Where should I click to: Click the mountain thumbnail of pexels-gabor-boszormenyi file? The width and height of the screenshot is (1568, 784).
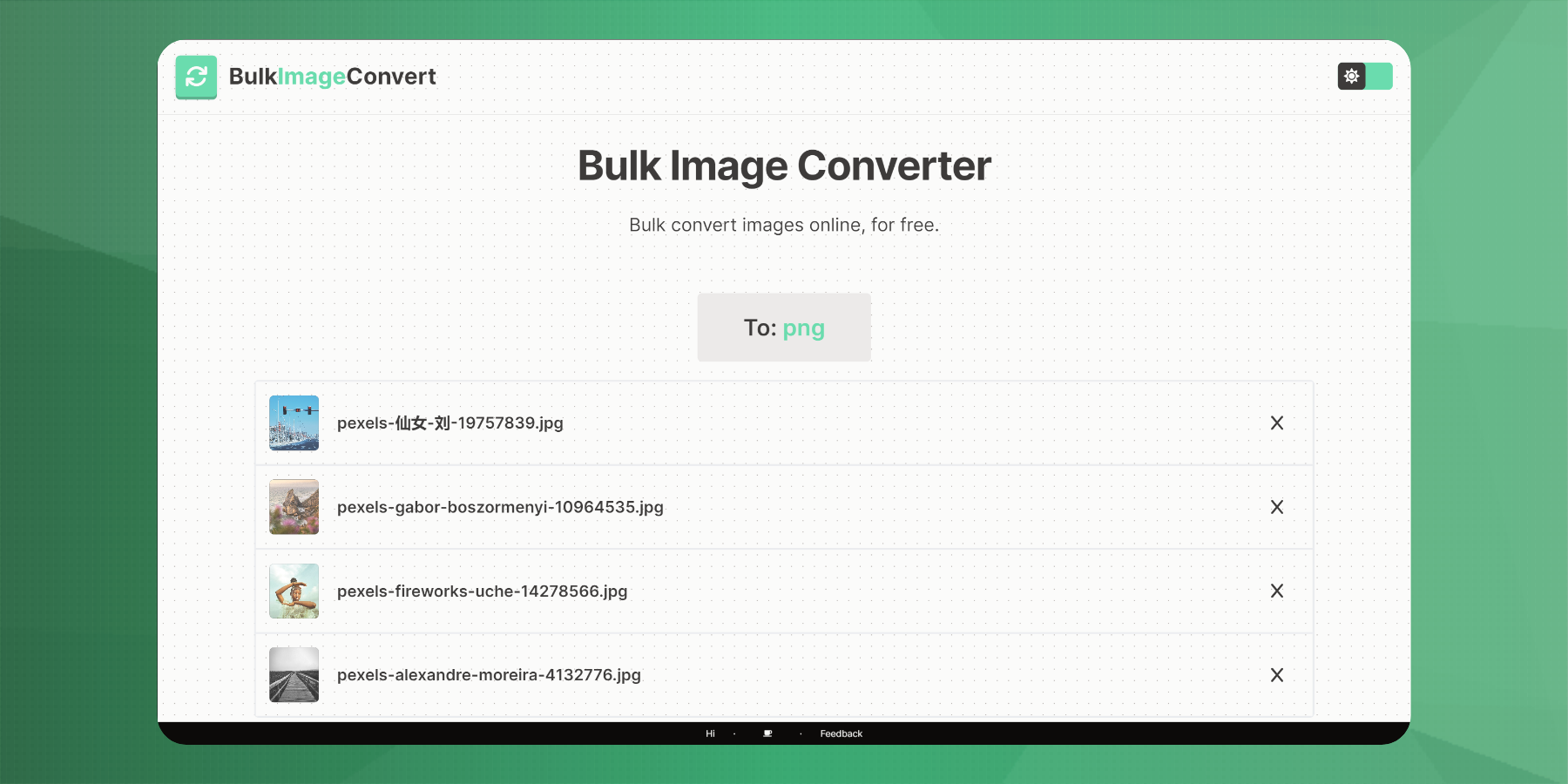click(x=294, y=507)
